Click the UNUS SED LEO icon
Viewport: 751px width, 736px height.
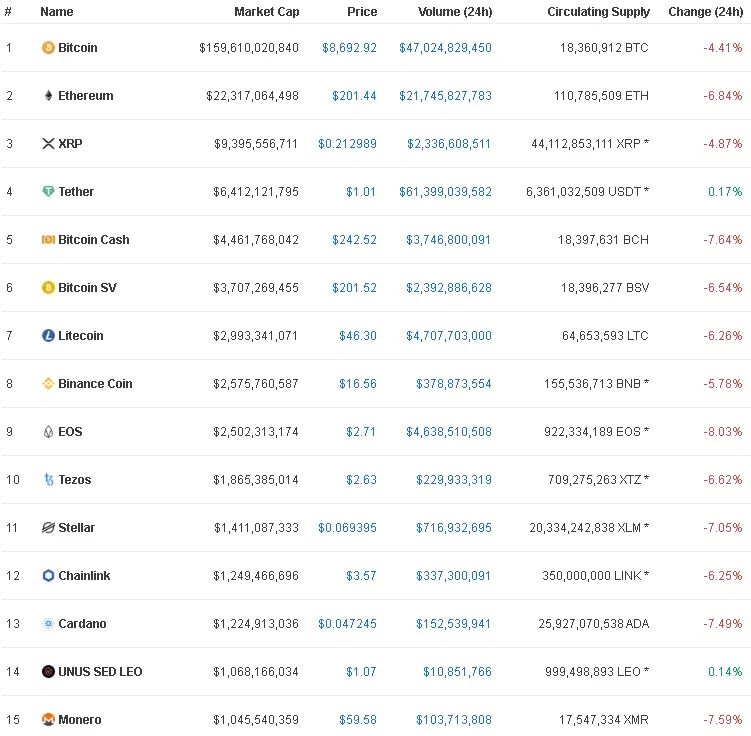point(48,671)
